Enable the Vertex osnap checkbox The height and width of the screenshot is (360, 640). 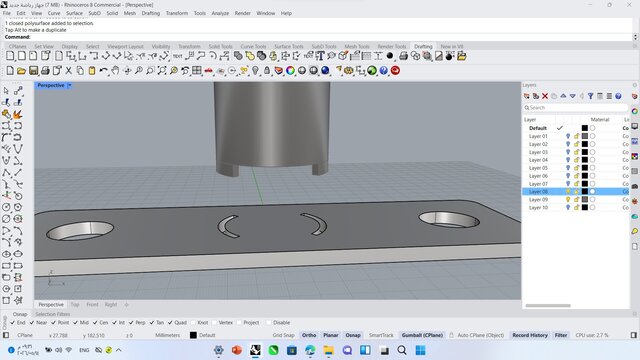214,322
